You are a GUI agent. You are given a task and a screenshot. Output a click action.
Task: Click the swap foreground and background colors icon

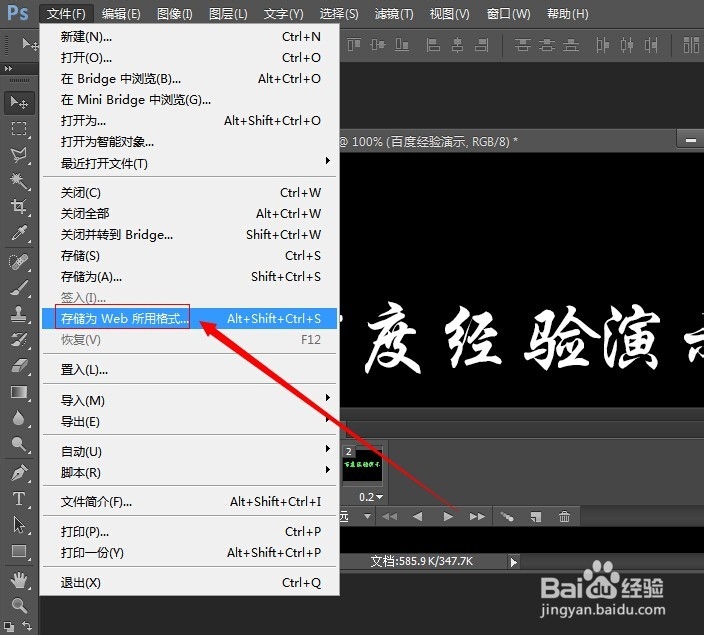pos(27,626)
